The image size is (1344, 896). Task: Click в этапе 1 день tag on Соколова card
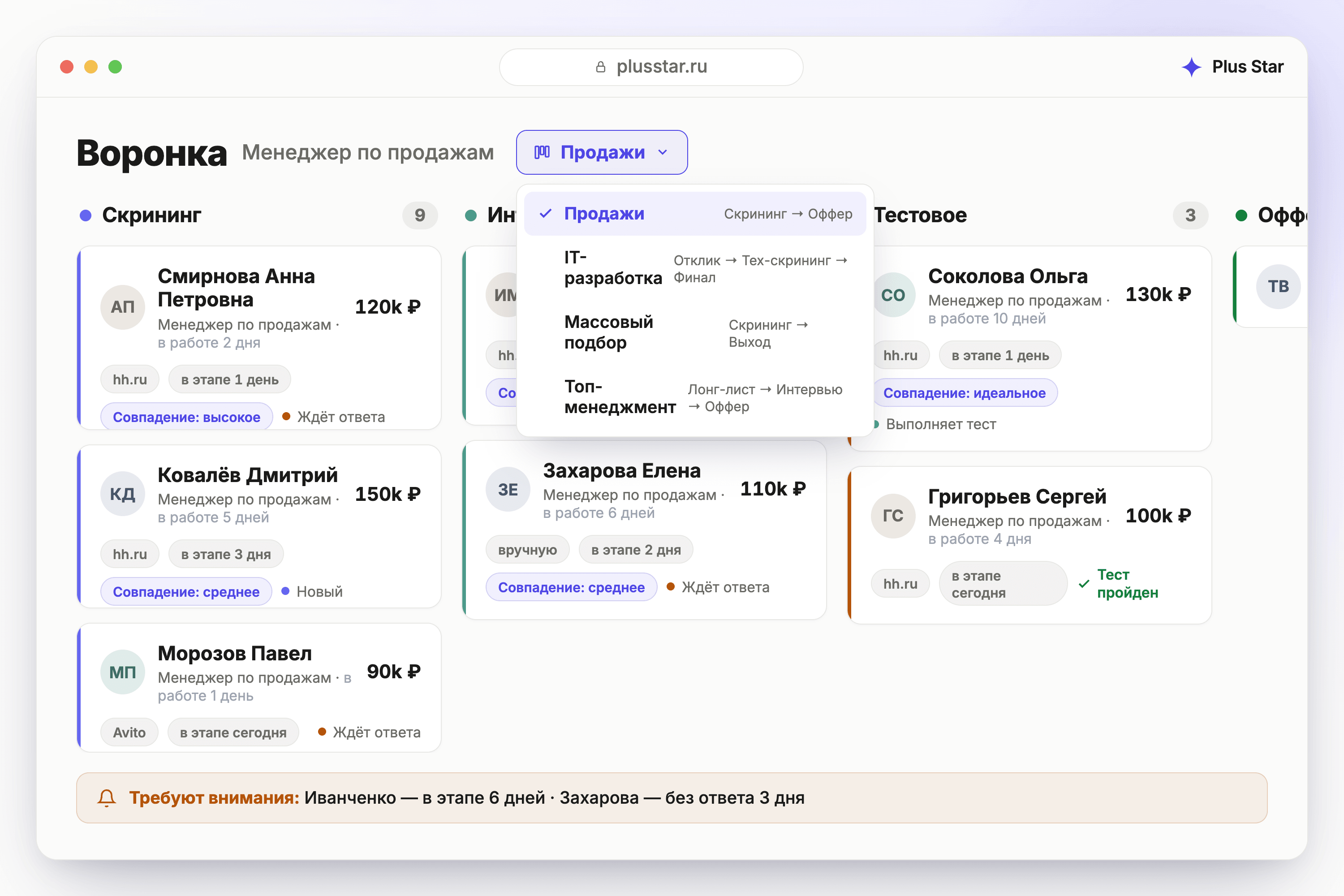click(1000, 355)
